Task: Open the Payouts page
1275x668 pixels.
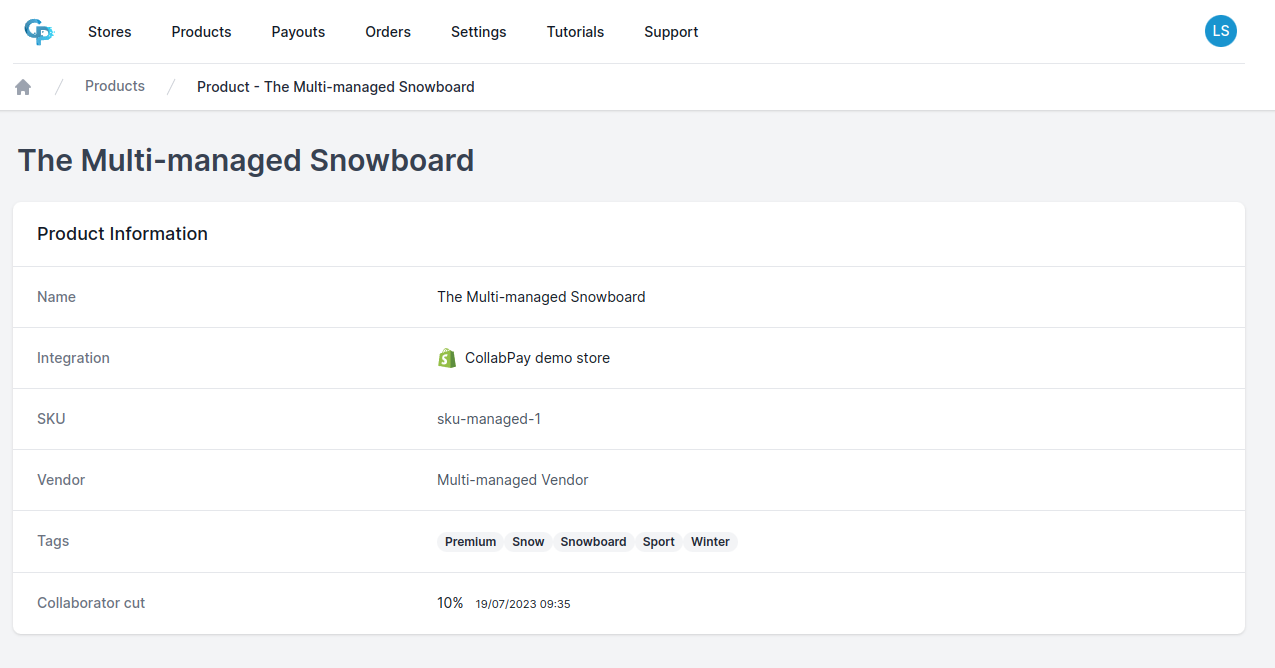Action: (298, 32)
